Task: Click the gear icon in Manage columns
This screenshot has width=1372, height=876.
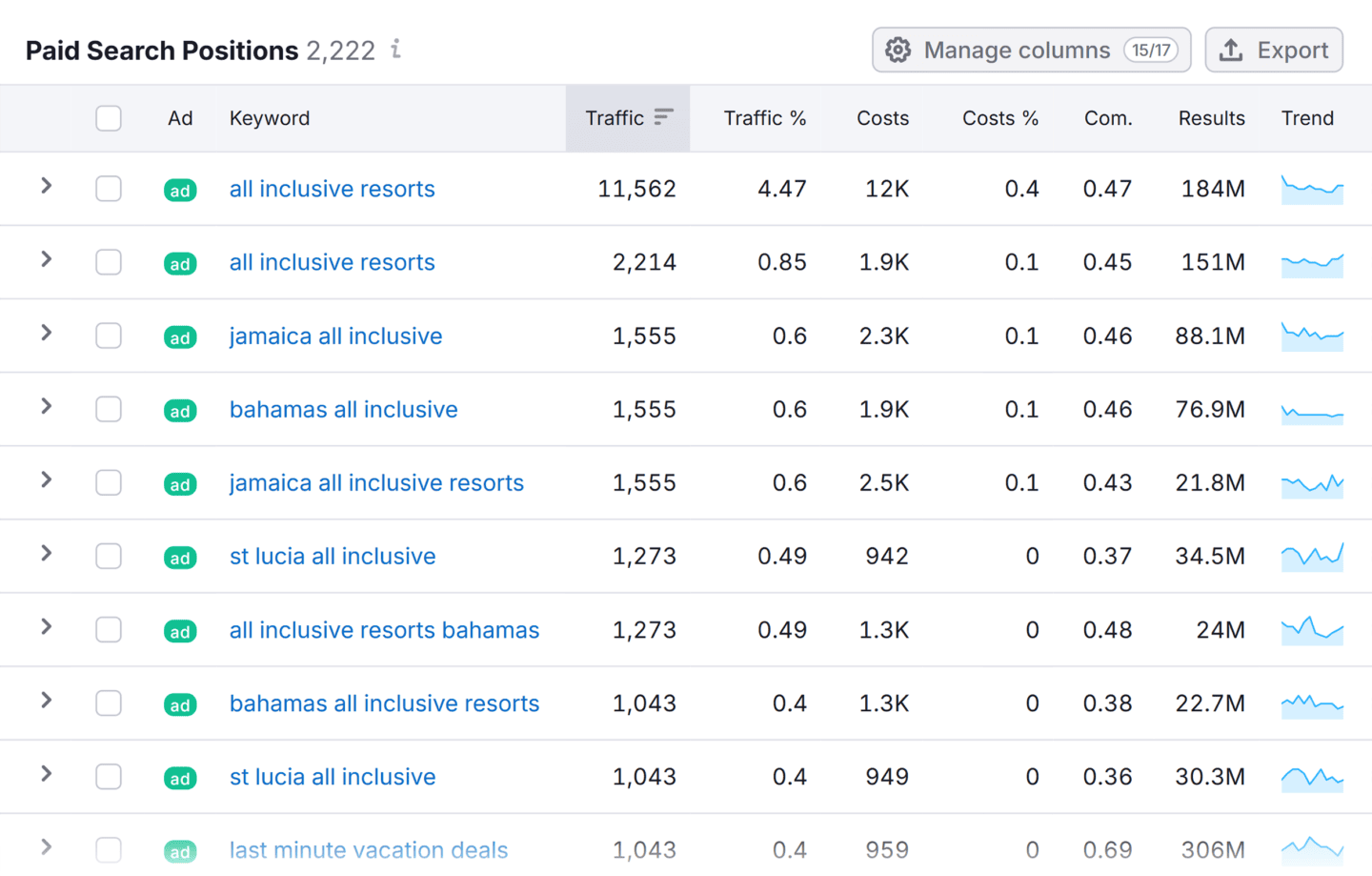Action: pyautogui.click(x=898, y=50)
